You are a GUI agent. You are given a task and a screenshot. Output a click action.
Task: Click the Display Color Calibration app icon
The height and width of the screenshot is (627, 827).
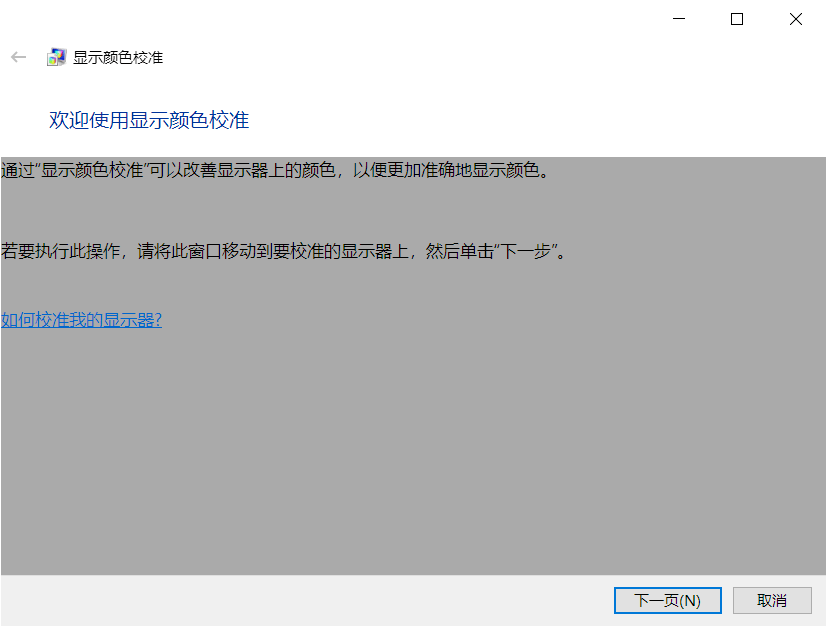point(57,57)
